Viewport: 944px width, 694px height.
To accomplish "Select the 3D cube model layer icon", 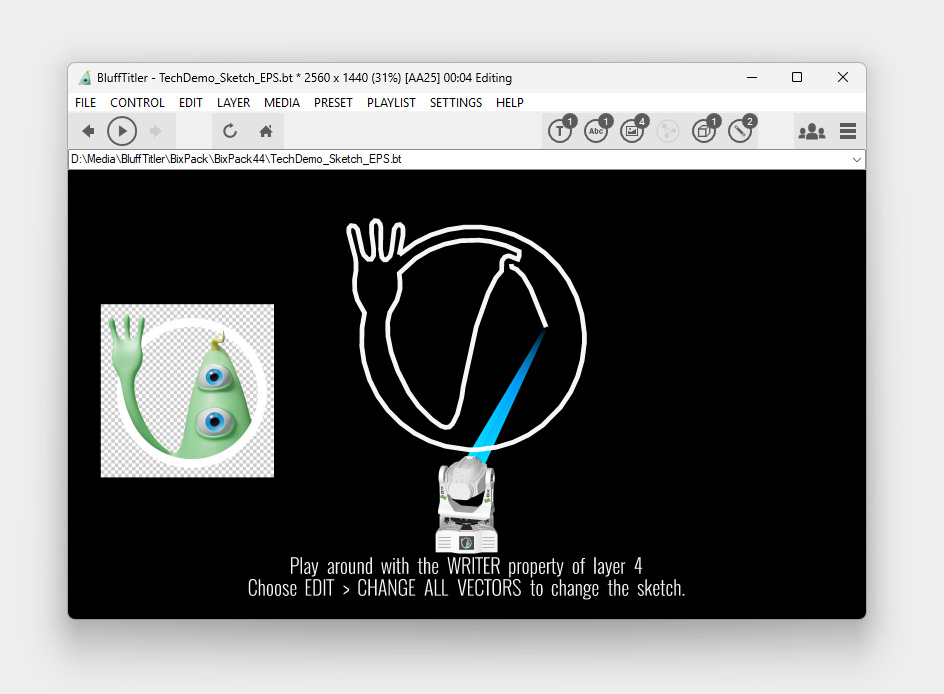I will [704, 131].
